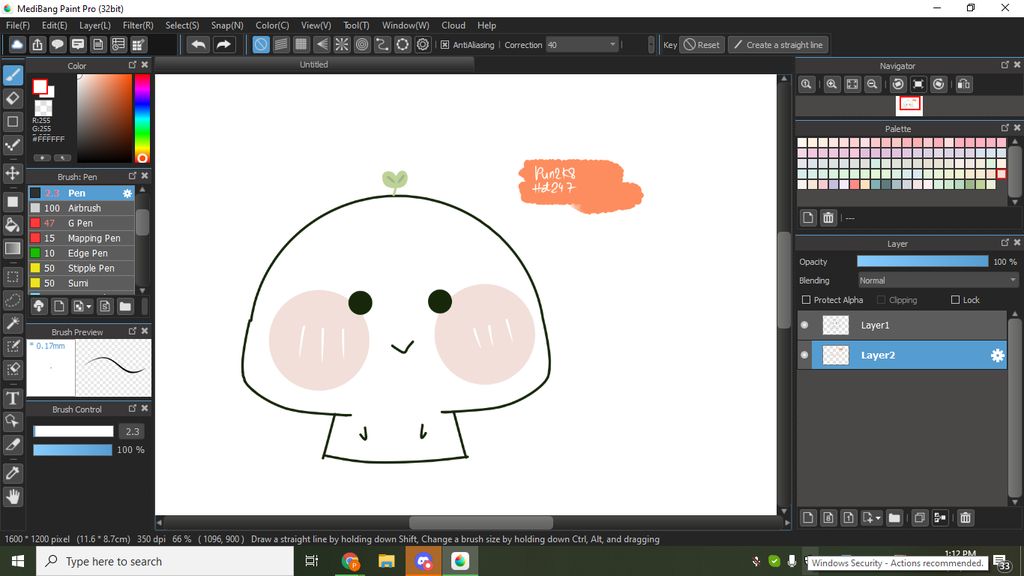Add a new color to the Palette
Screen dimensions: 1024x576
808,217
